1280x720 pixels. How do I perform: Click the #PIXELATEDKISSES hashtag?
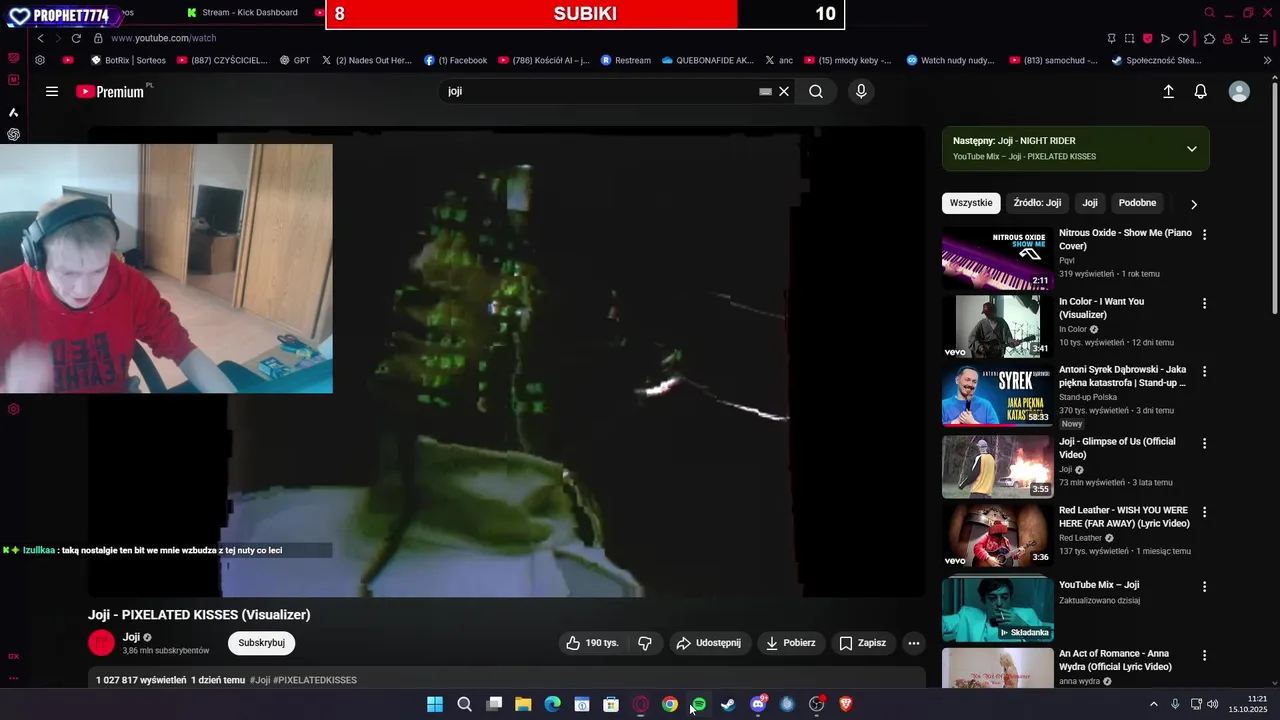pyautogui.click(x=315, y=680)
